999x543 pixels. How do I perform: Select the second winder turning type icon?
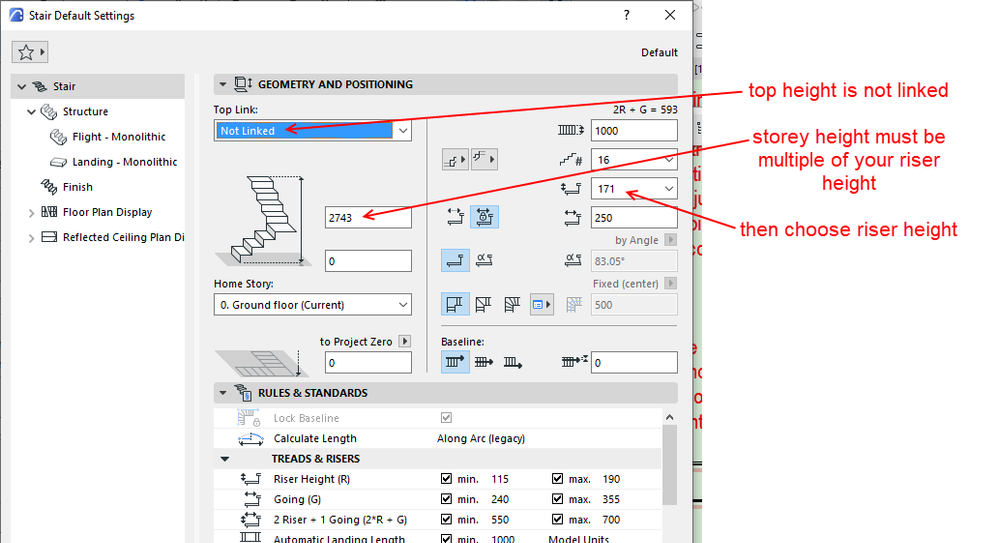484,304
